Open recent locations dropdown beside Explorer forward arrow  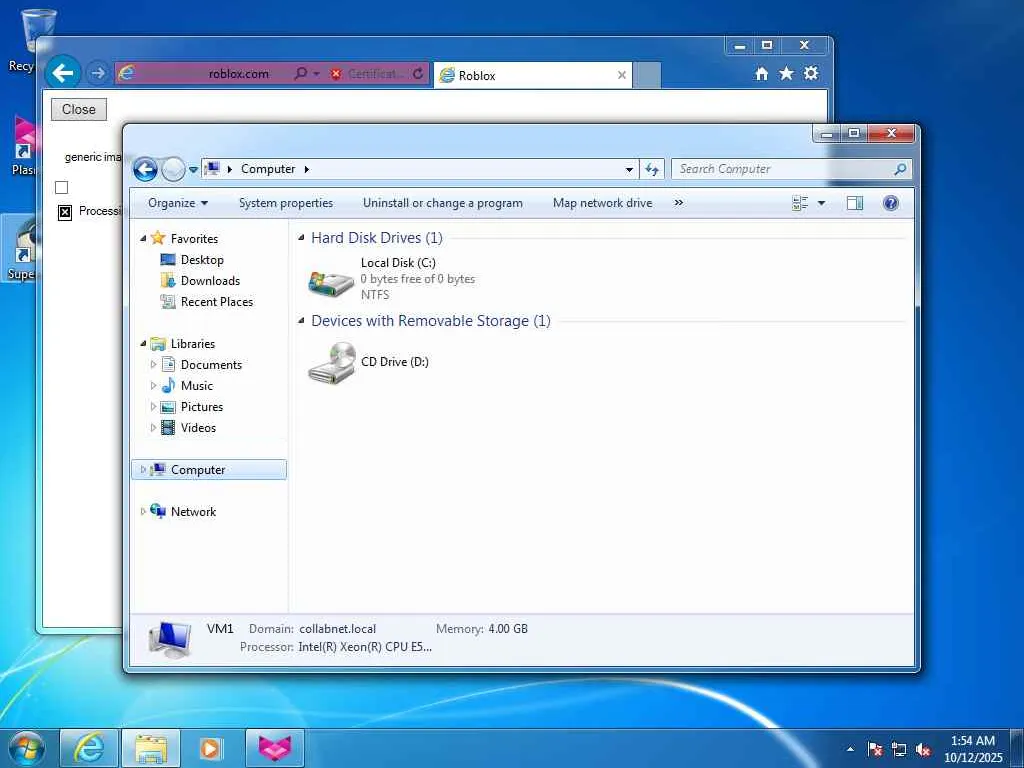pyautogui.click(x=193, y=170)
